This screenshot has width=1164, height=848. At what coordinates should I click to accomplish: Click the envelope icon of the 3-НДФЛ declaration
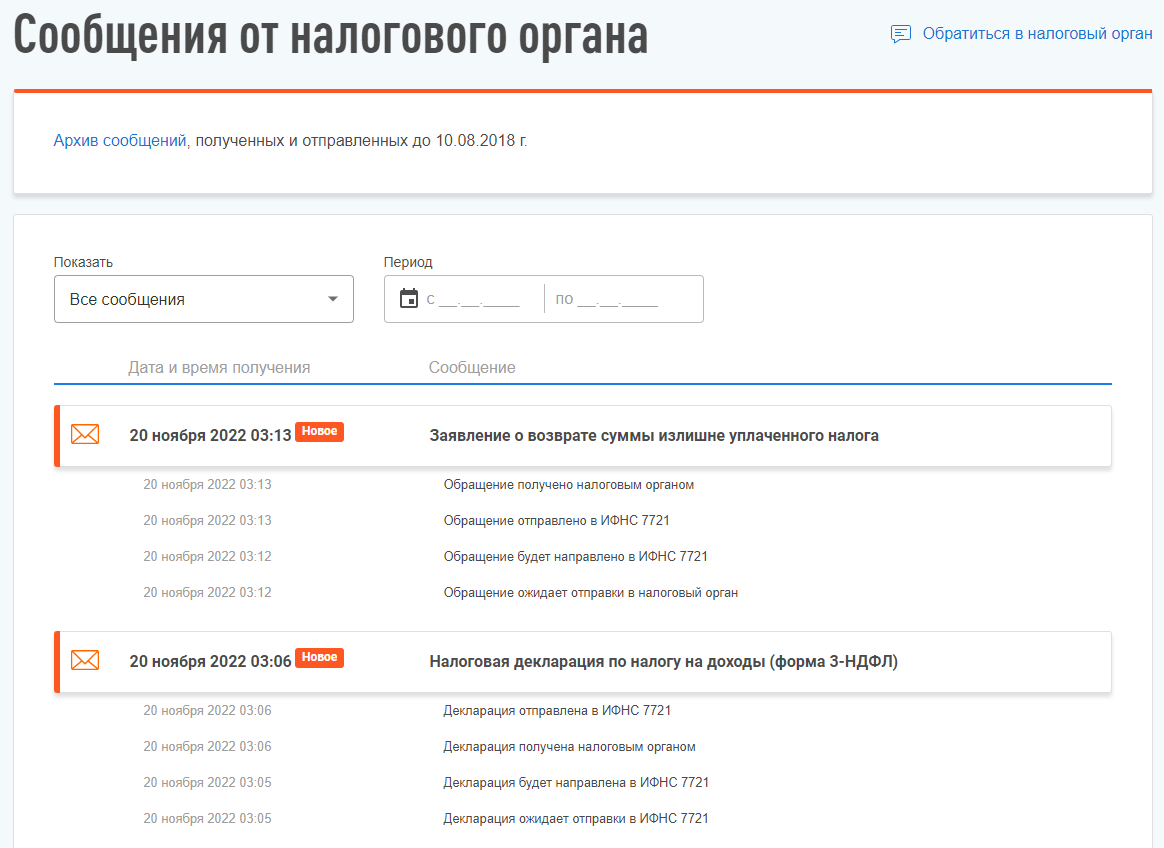point(85,661)
